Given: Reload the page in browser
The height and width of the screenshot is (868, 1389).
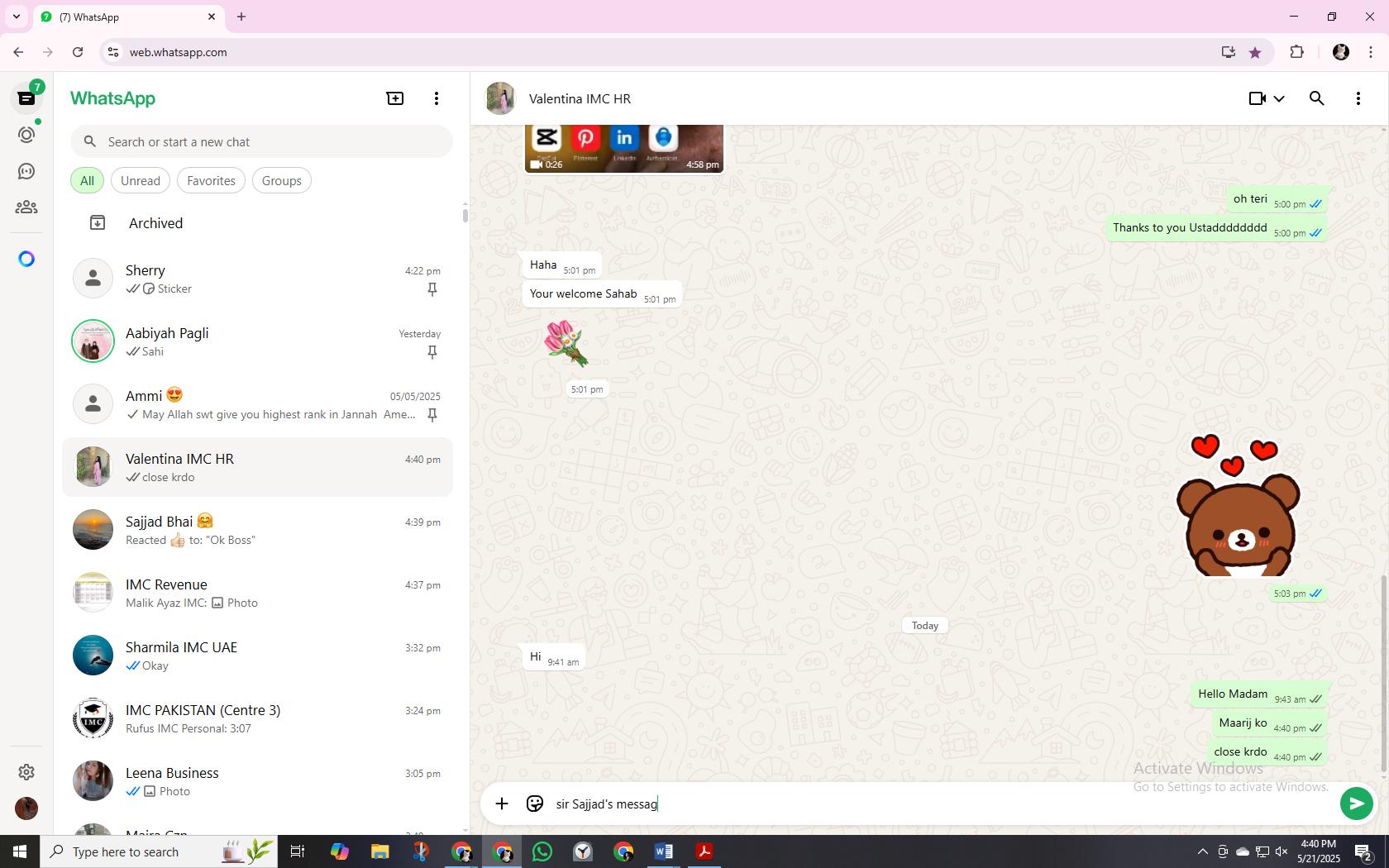Looking at the screenshot, I should point(78,52).
